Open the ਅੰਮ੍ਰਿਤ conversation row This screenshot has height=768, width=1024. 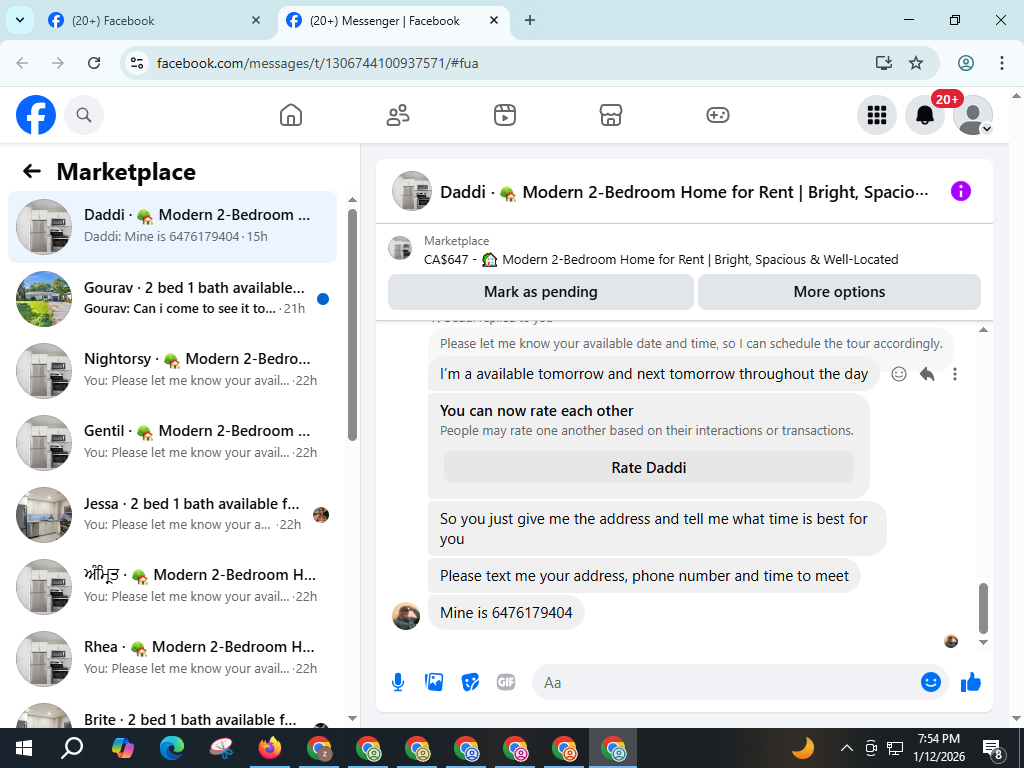coord(172,586)
